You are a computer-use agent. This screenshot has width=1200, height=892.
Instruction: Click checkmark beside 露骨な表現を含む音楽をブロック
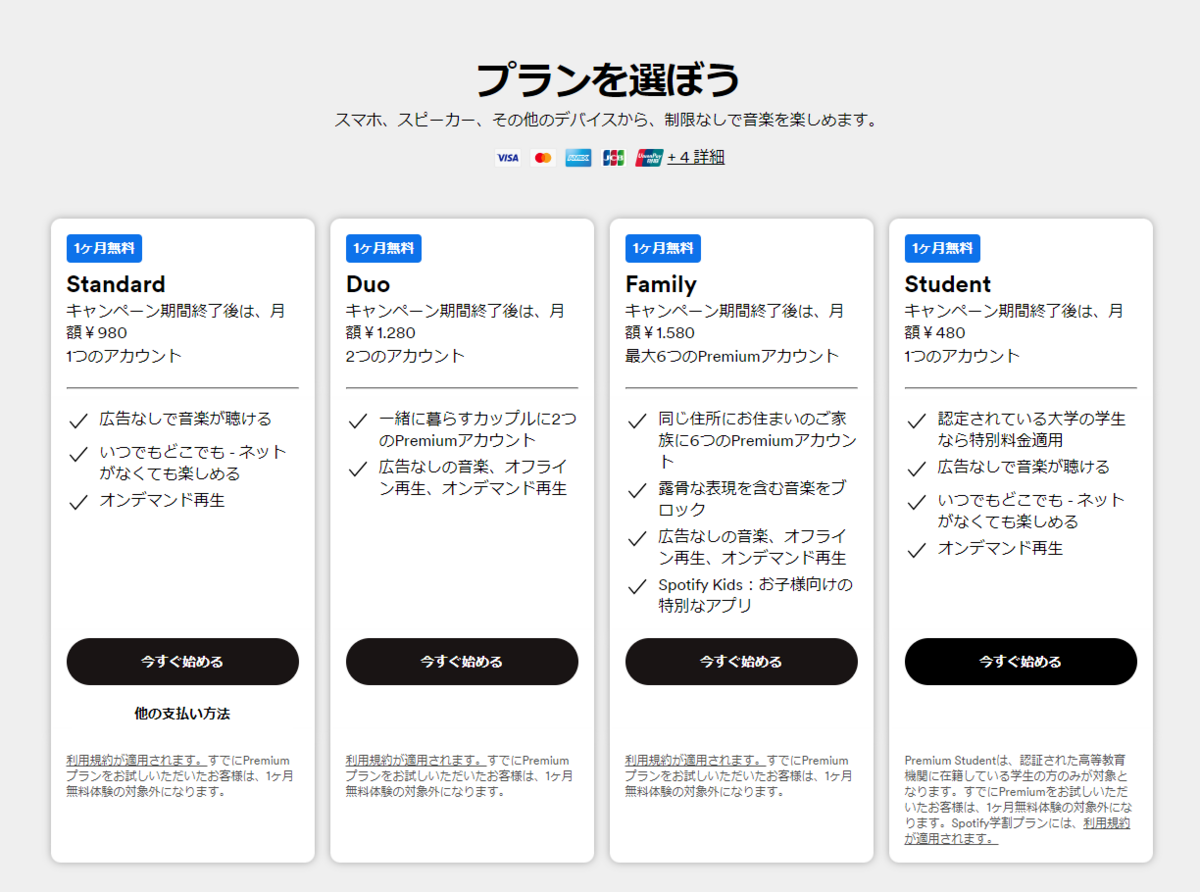(637, 491)
